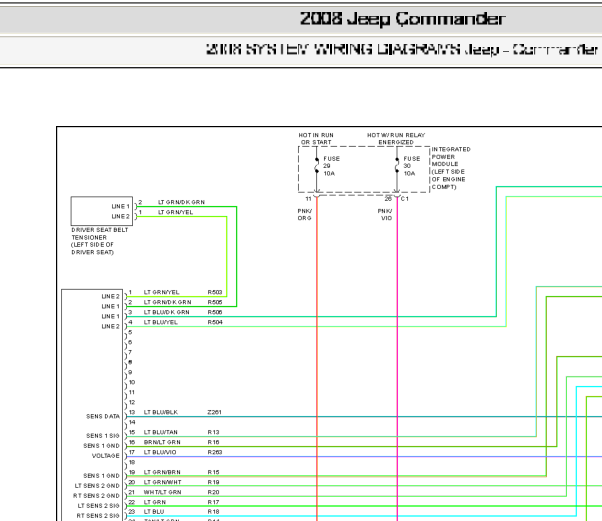Click the 'FUSE 30 10A' label
Viewport: 602px width, 521px height.
(412, 166)
